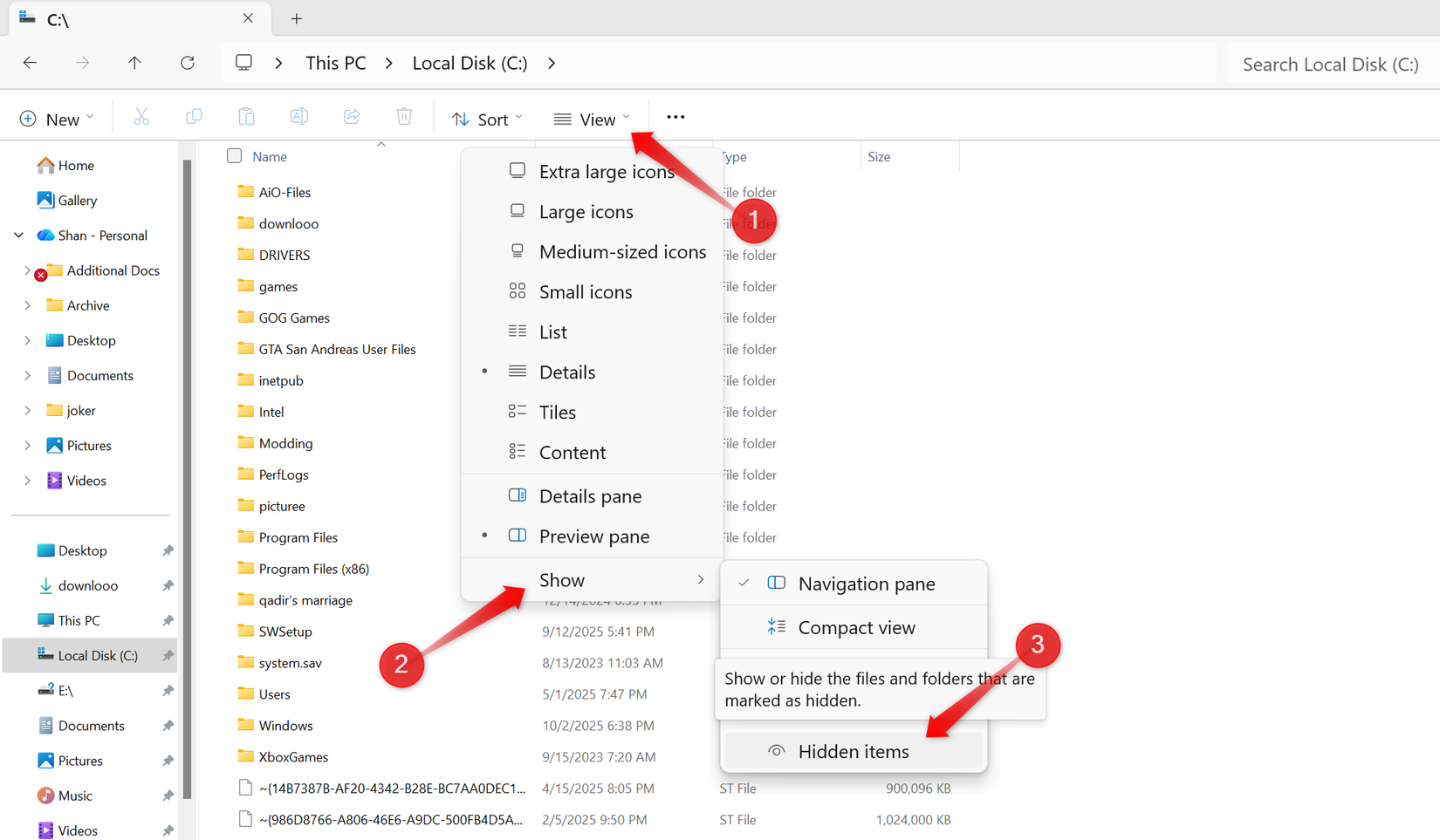Open the See more ellipsis menu
Viewport: 1440px width, 840px height.
point(675,116)
